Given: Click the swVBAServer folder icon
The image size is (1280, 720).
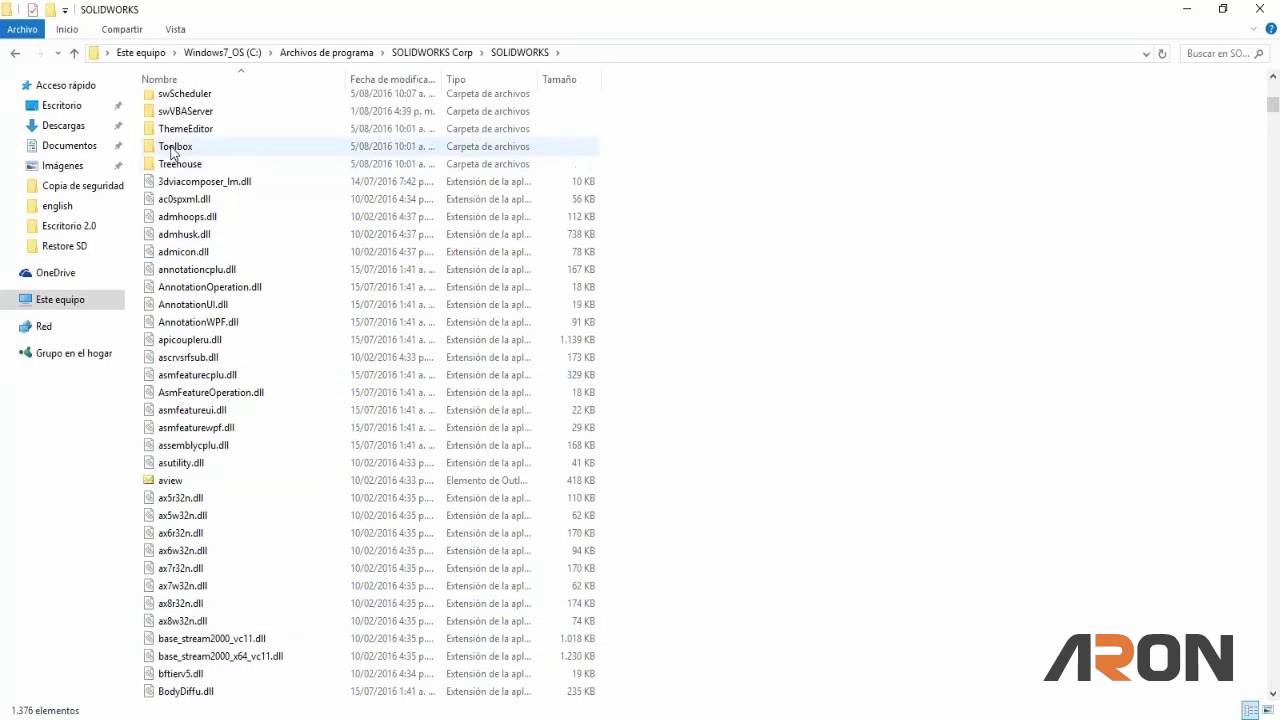Looking at the screenshot, I should (x=149, y=111).
